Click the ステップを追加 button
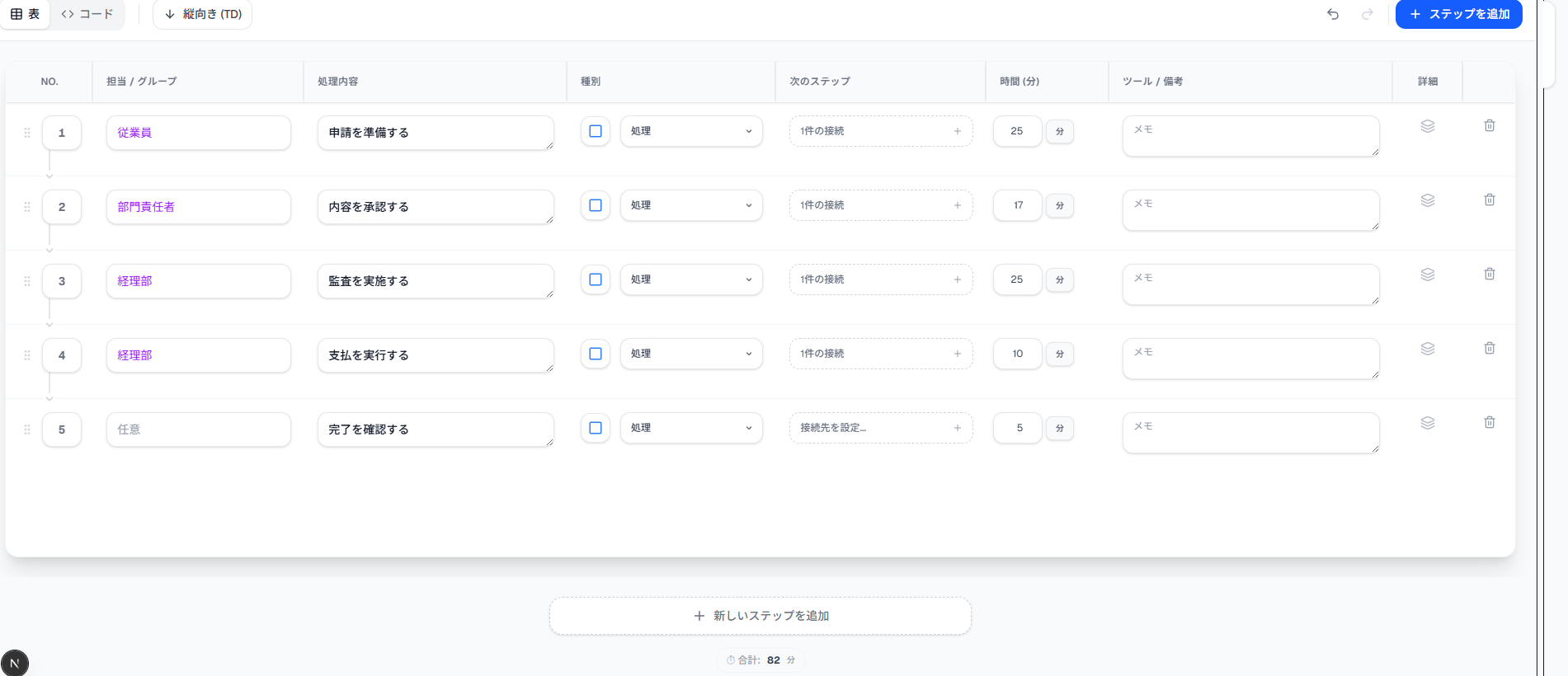This screenshot has width=1568, height=676. coord(1458,14)
